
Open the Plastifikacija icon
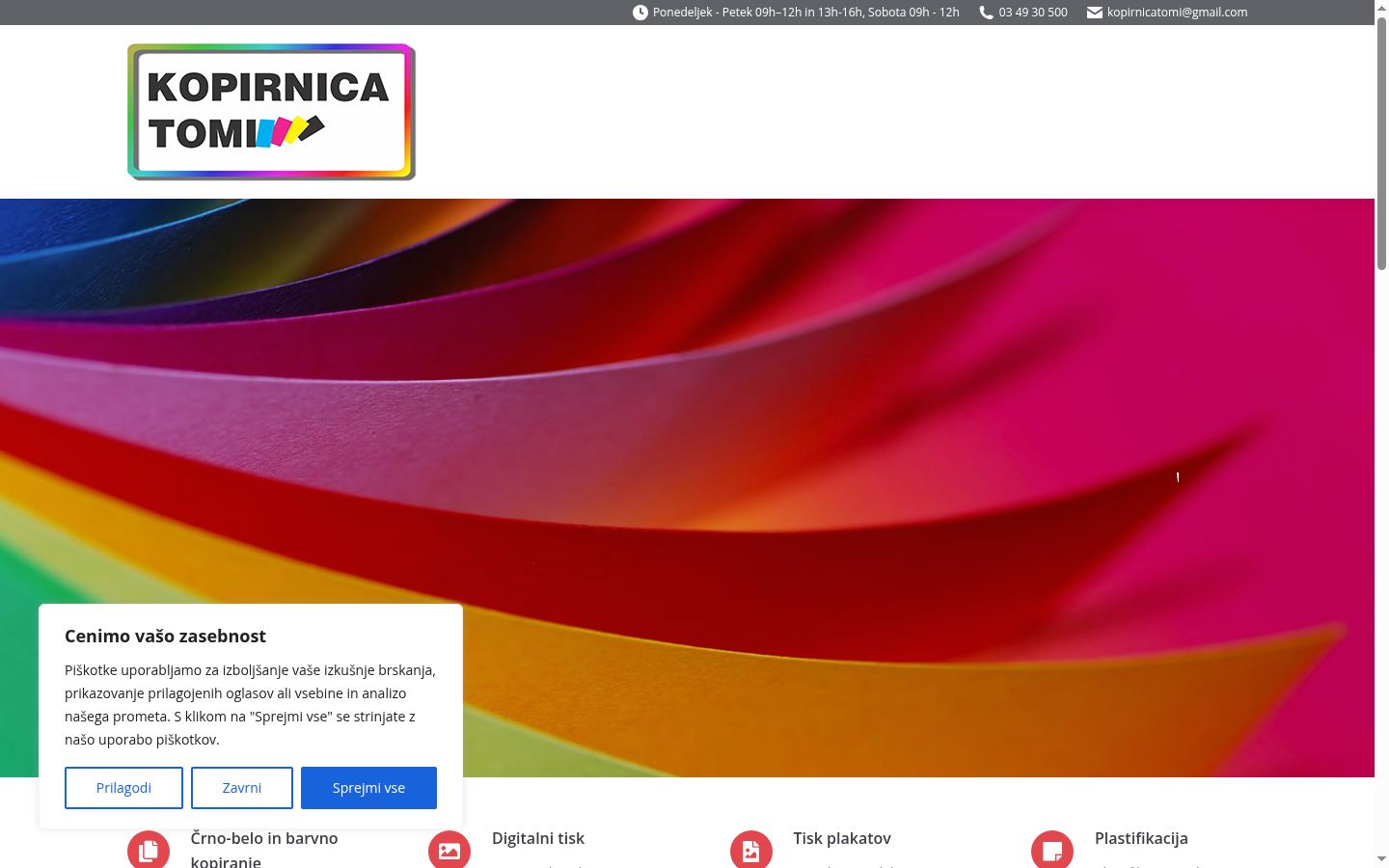pyautogui.click(x=1052, y=850)
